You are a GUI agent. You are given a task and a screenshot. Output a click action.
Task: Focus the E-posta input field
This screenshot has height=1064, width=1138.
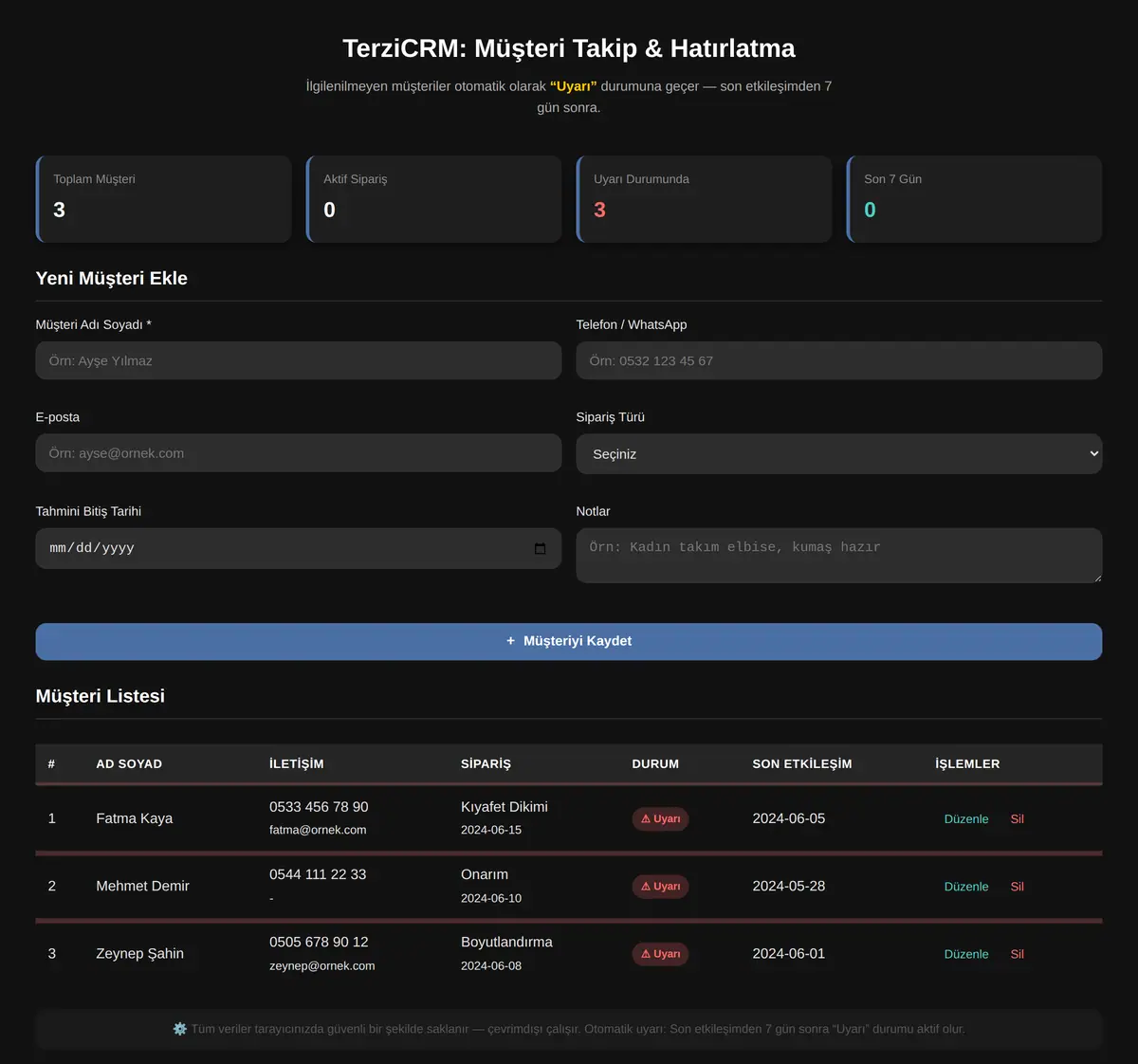click(299, 453)
